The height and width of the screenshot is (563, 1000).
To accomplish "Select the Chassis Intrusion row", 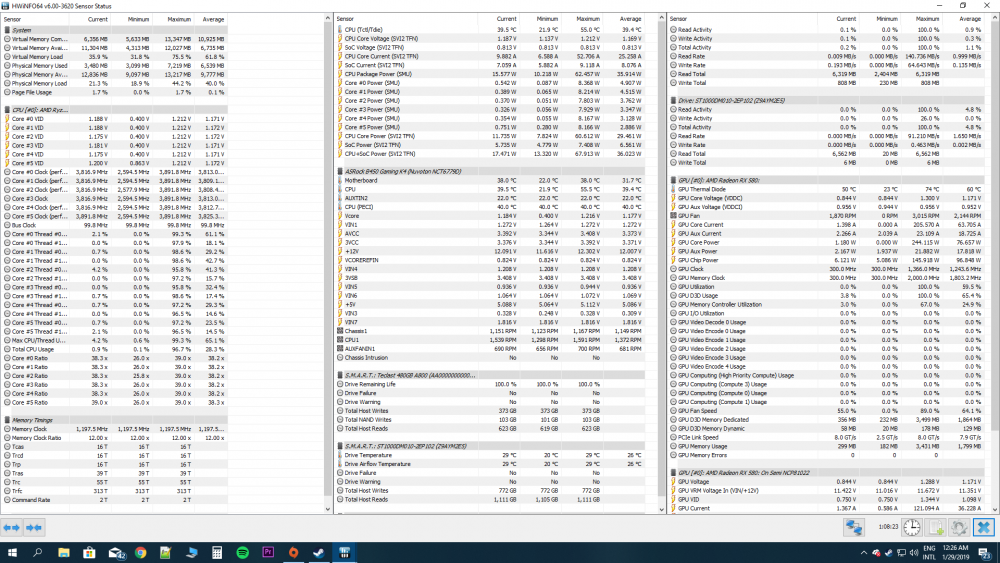I will coord(490,358).
